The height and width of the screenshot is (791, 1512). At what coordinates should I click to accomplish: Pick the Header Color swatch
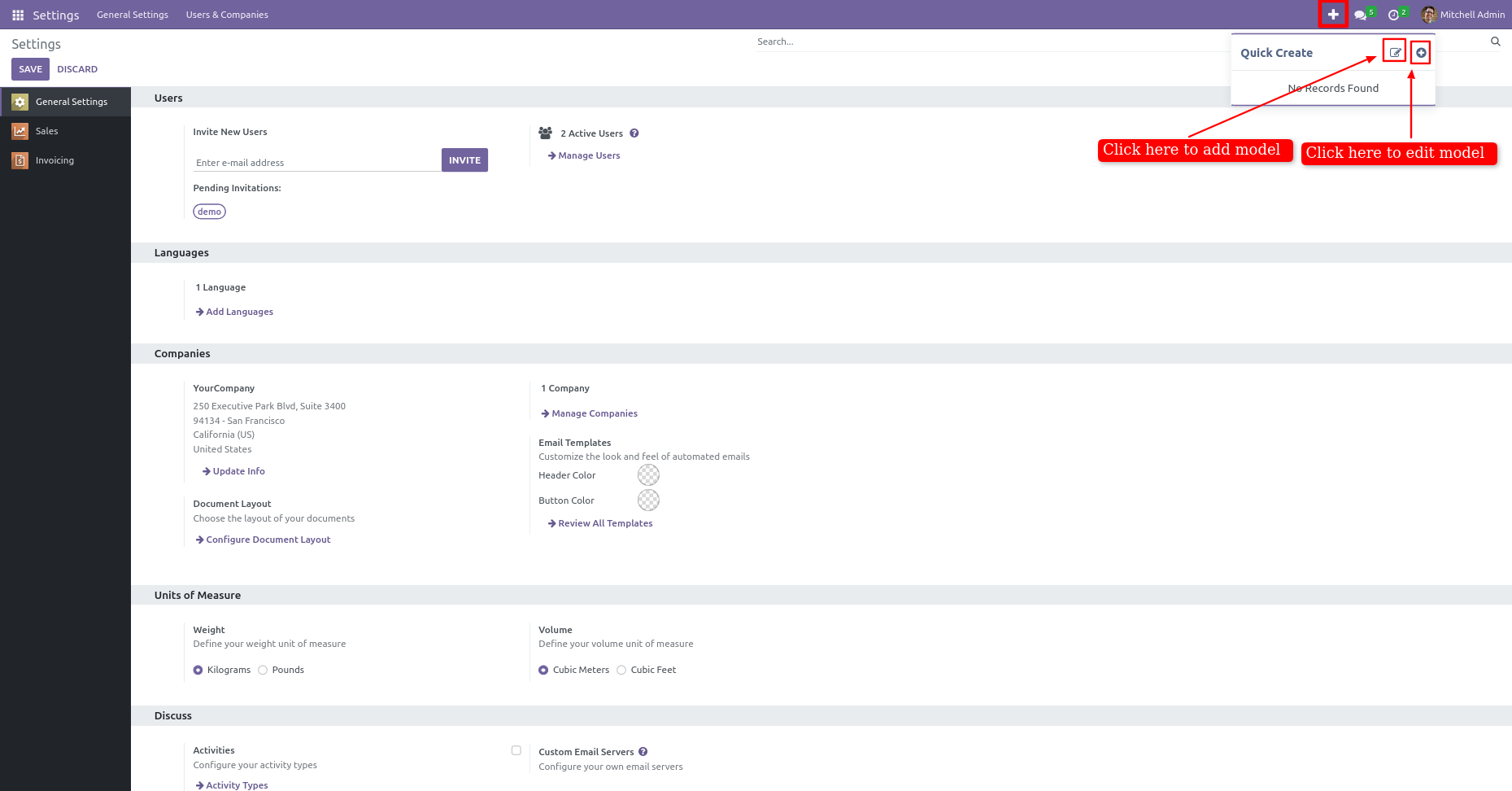click(x=648, y=474)
